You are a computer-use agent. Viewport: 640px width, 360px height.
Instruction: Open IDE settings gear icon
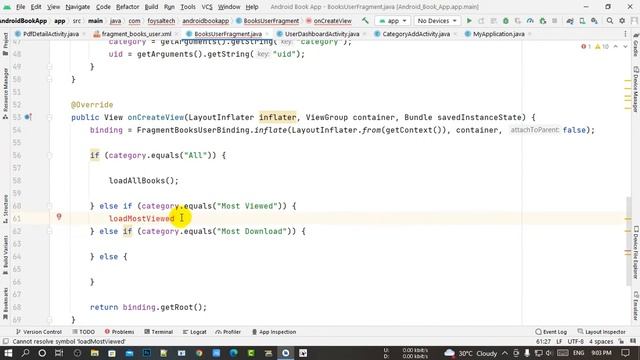(622, 21)
